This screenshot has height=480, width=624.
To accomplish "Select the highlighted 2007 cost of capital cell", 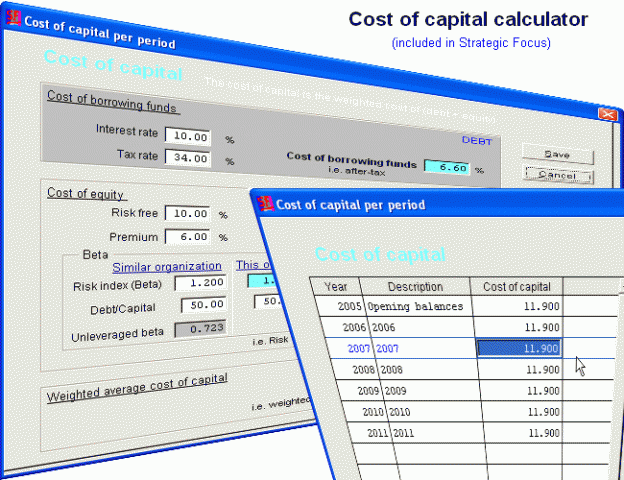I will [518, 348].
